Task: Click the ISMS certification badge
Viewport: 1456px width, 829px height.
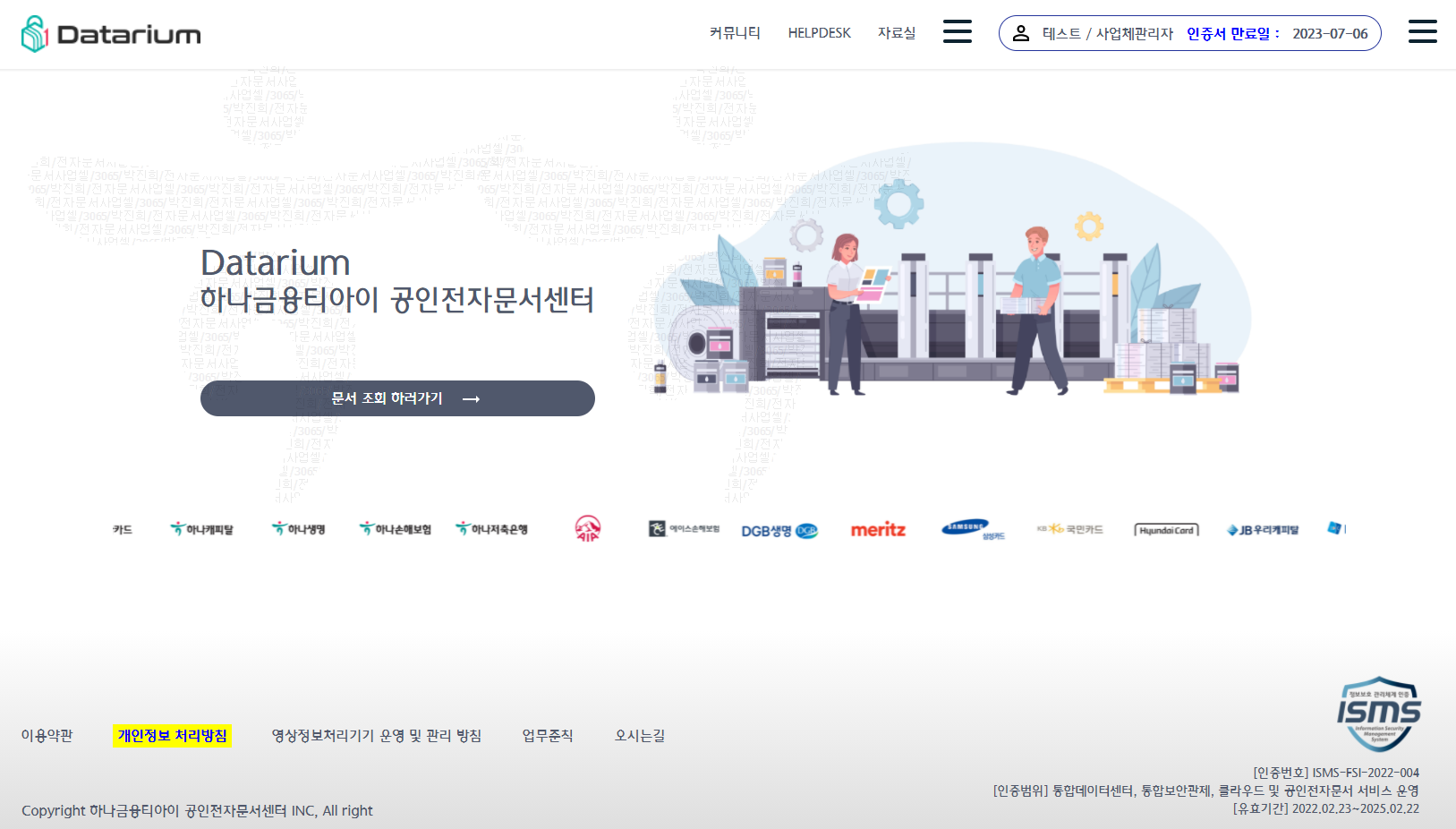Action: click(x=1379, y=714)
